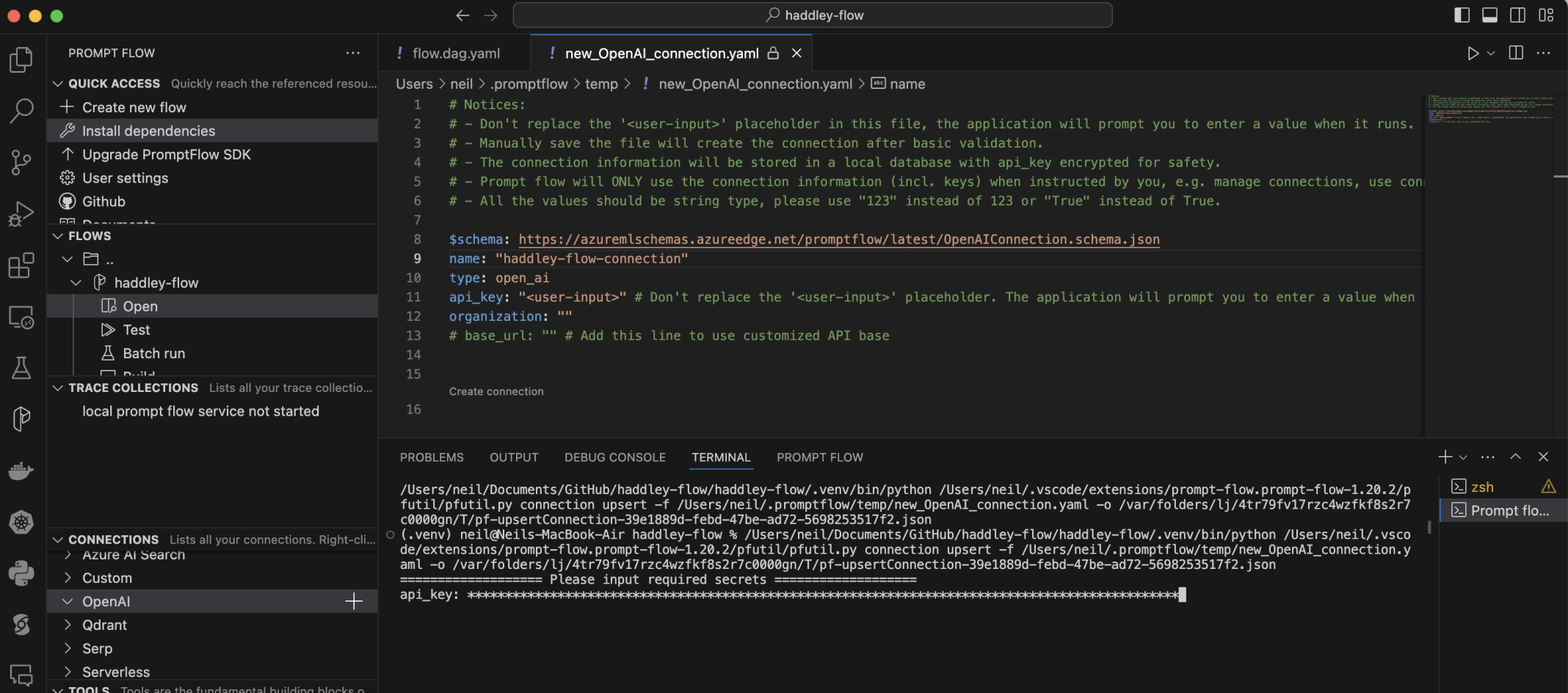Viewport: 1568px width, 693px height.
Task: Open the Docker view in activity bar
Action: click(21, 470)
